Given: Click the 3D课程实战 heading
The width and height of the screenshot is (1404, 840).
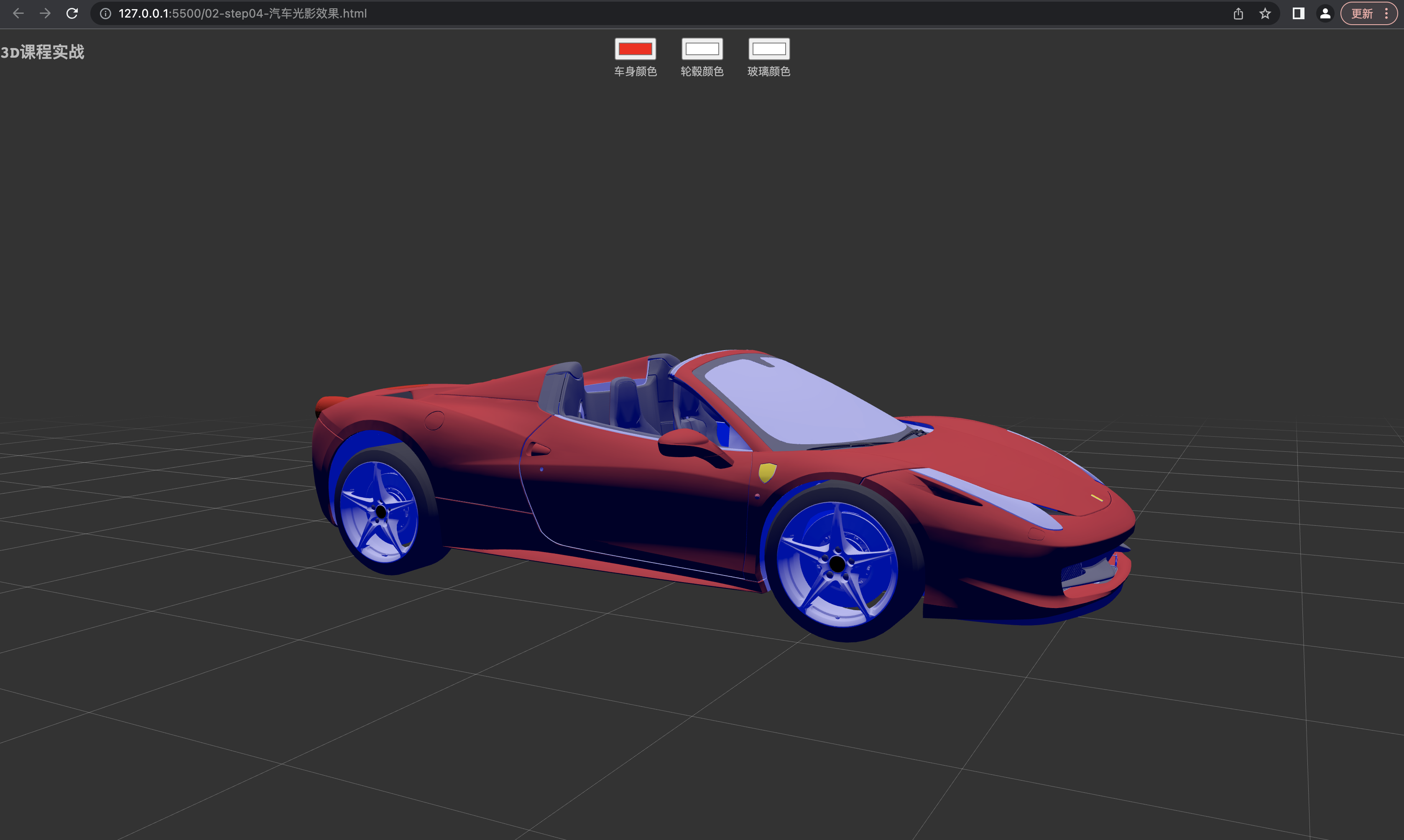Looking at the screenshot, I should tap(42, 52).
